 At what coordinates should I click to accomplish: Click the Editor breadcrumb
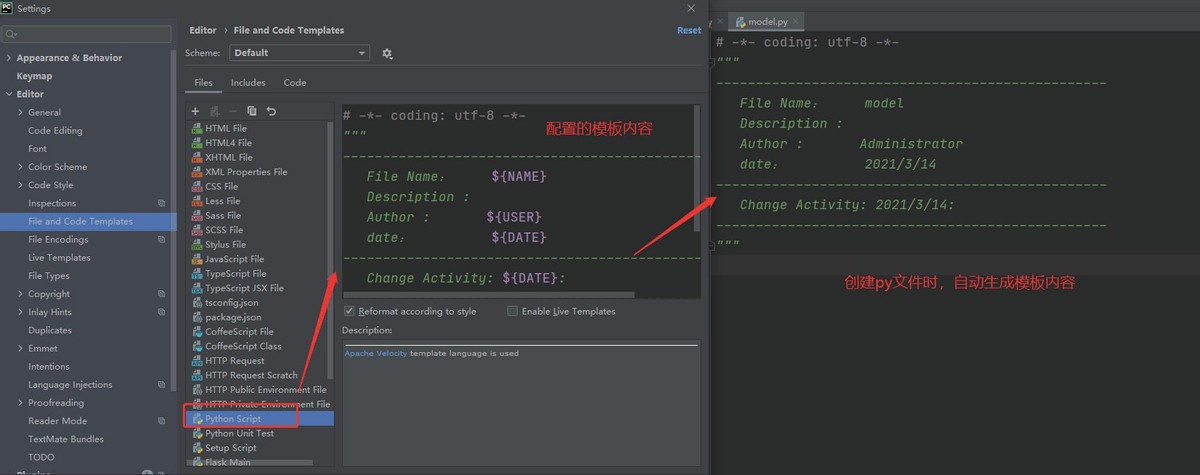[203, 31]
